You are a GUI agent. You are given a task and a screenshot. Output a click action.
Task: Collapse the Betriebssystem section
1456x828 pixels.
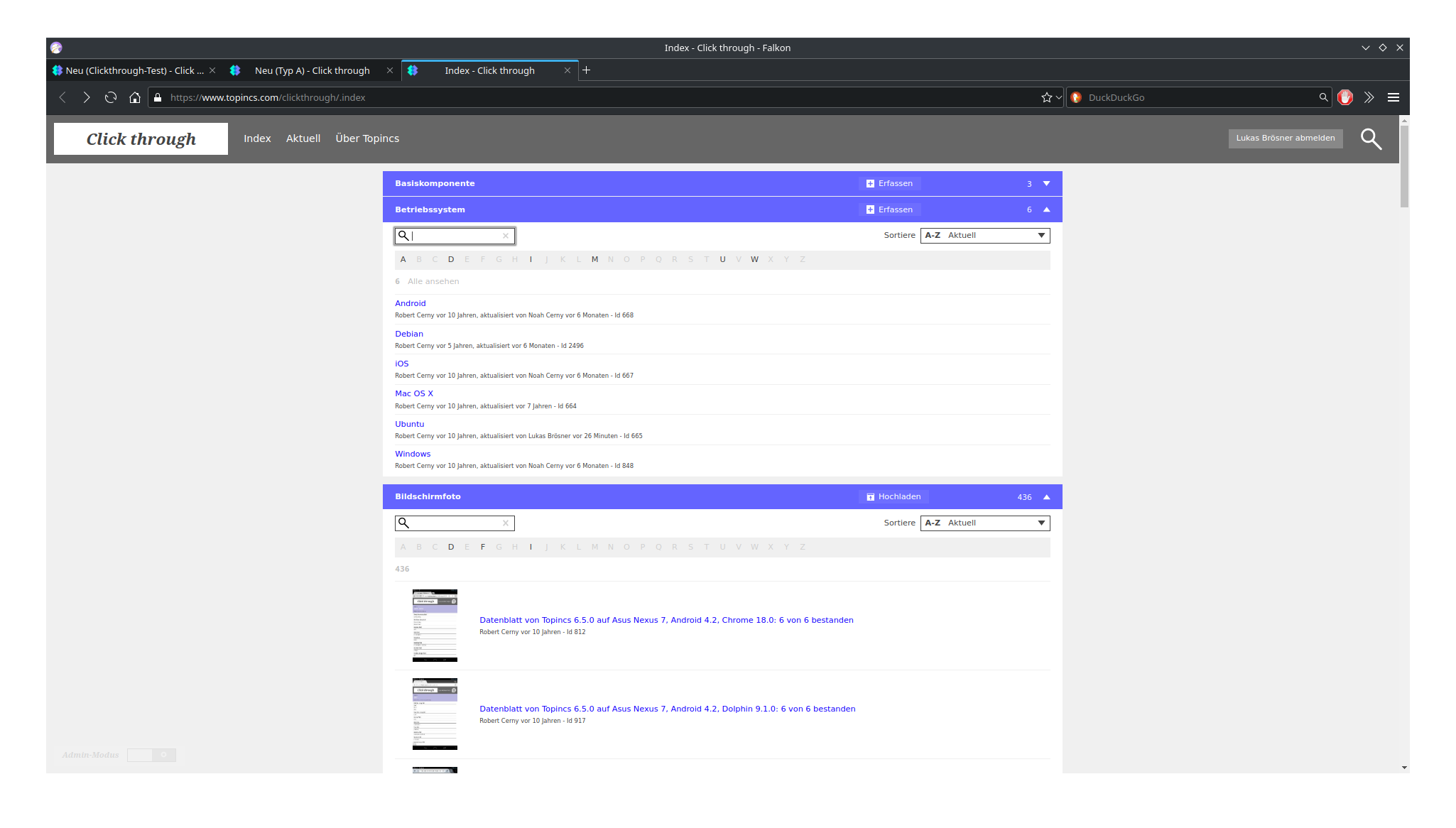pyautogui.click(x=1046, y=209)
